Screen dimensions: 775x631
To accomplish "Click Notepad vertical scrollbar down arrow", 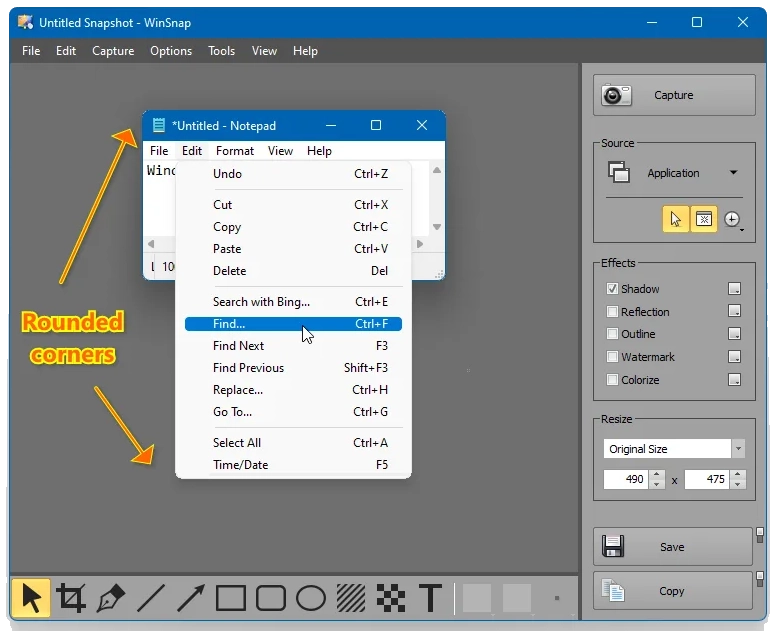I will click(x=437, y=227).
